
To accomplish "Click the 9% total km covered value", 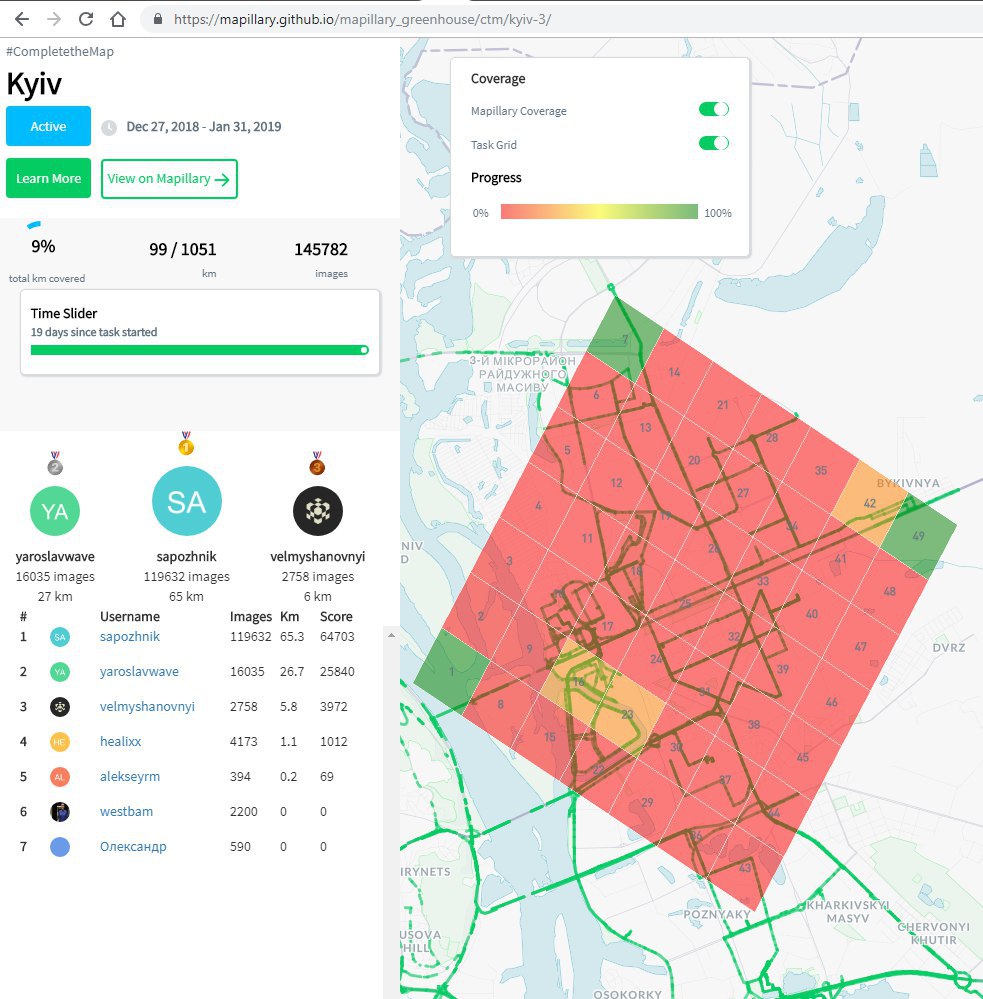I will 43,247.
